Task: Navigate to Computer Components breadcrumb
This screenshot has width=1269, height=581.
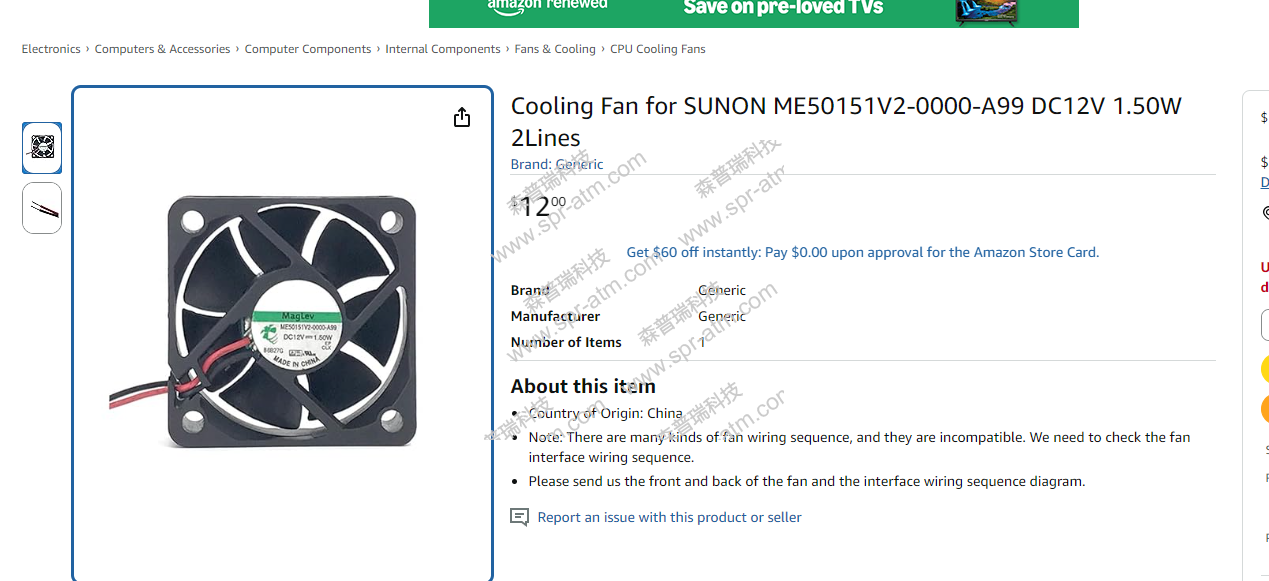Action: [308, 49]
